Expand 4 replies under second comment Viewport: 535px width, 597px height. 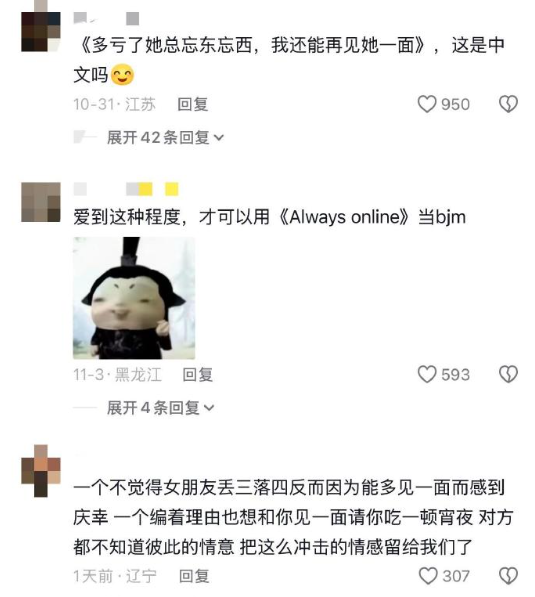160,408
